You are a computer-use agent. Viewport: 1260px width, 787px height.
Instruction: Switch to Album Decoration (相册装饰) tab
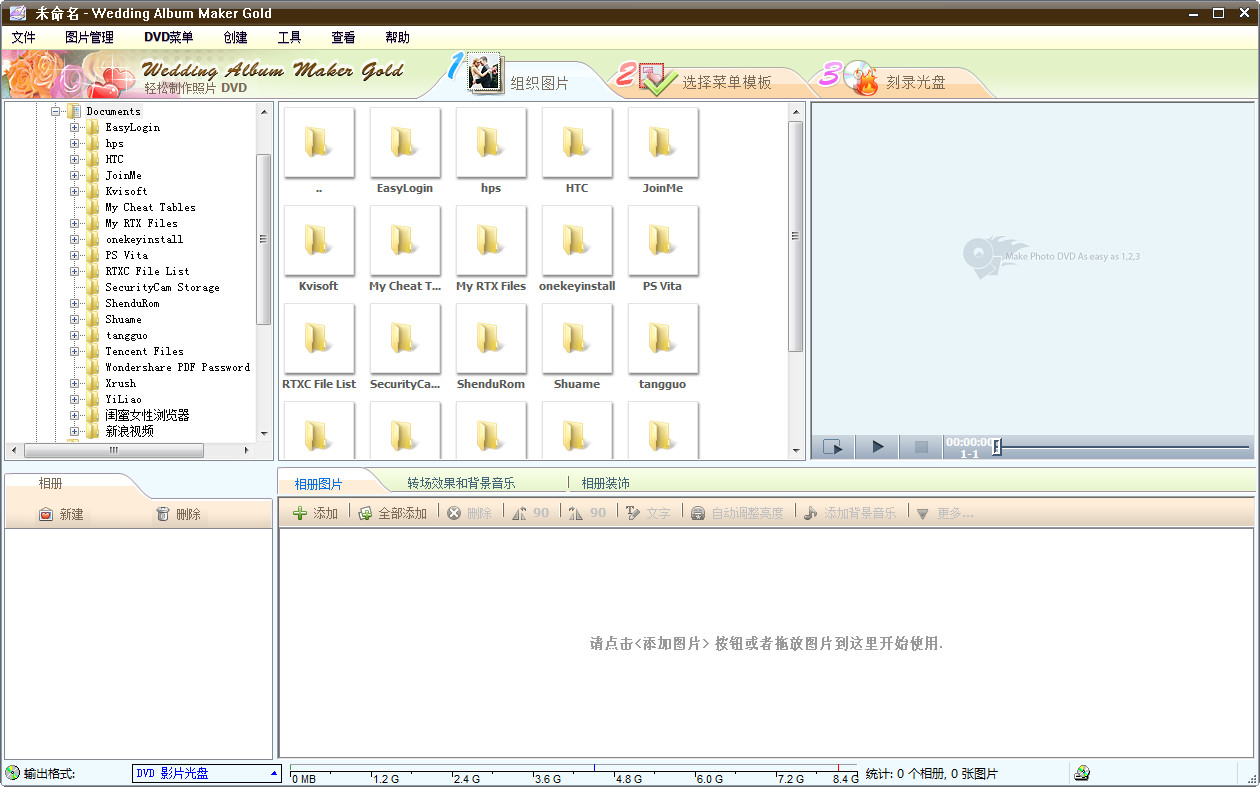606,483
